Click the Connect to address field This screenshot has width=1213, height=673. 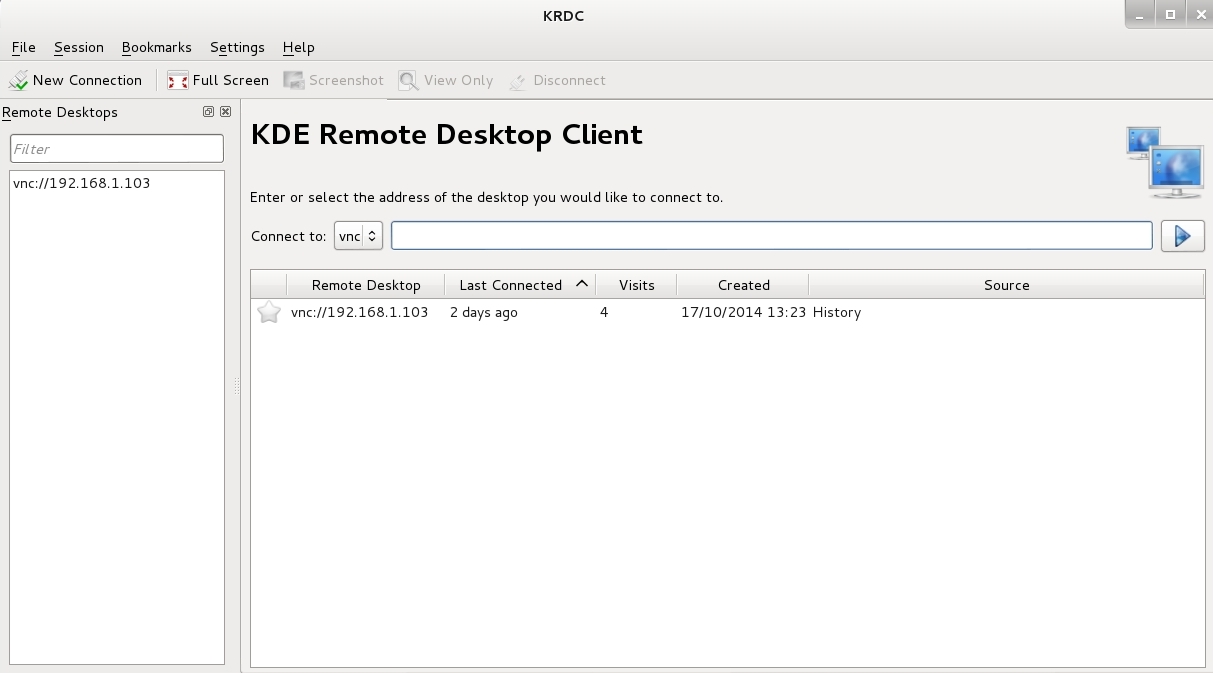tap(771, 236)
